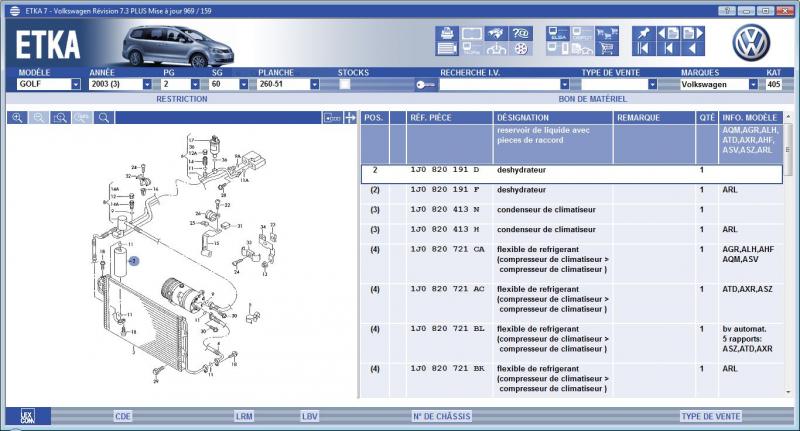The image size is (800, 431).
Task: Click the pushpin icon
Action: click(x=644, y=34)
